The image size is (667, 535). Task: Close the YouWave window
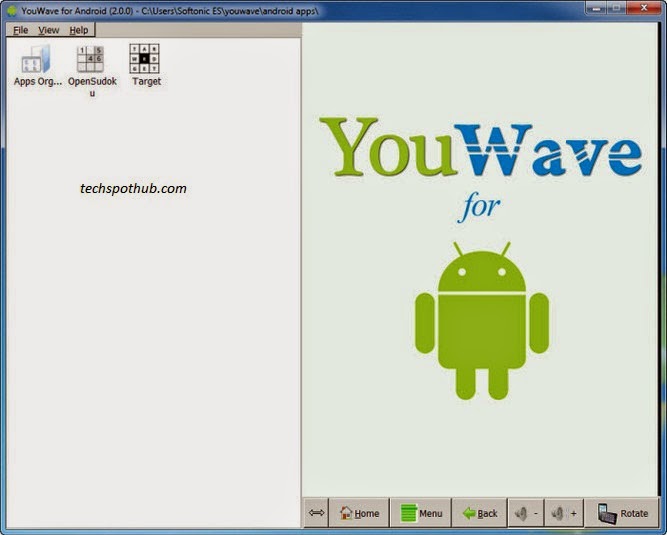[644, 7]
